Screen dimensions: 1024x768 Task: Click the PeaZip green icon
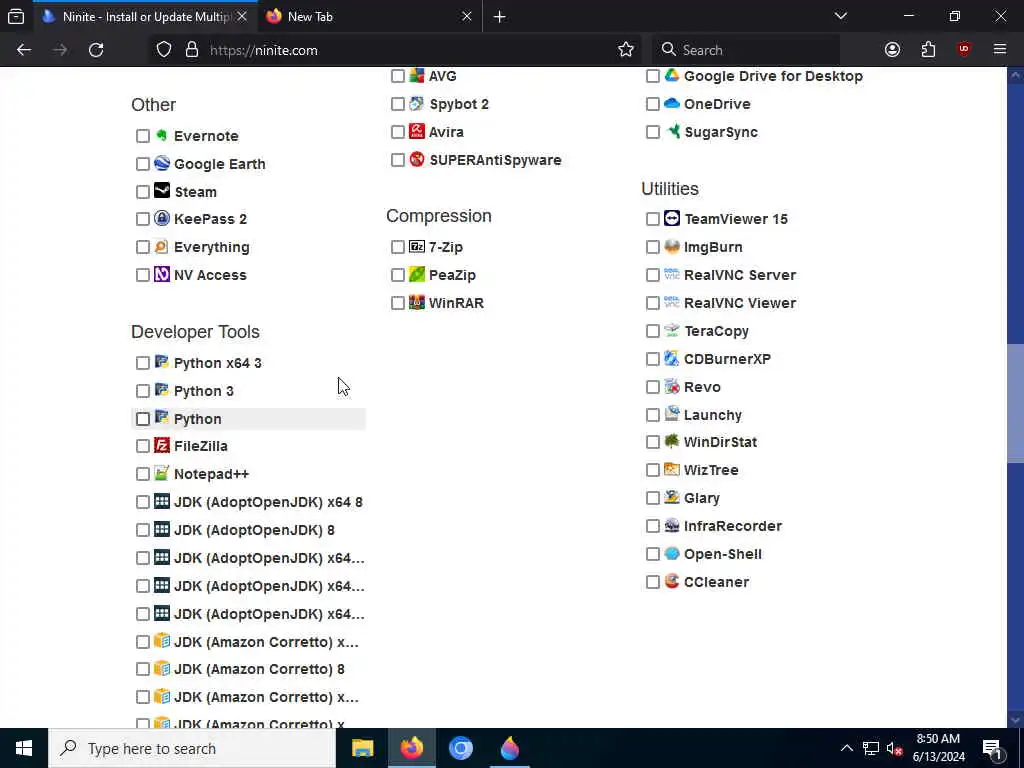pos(417,274)
